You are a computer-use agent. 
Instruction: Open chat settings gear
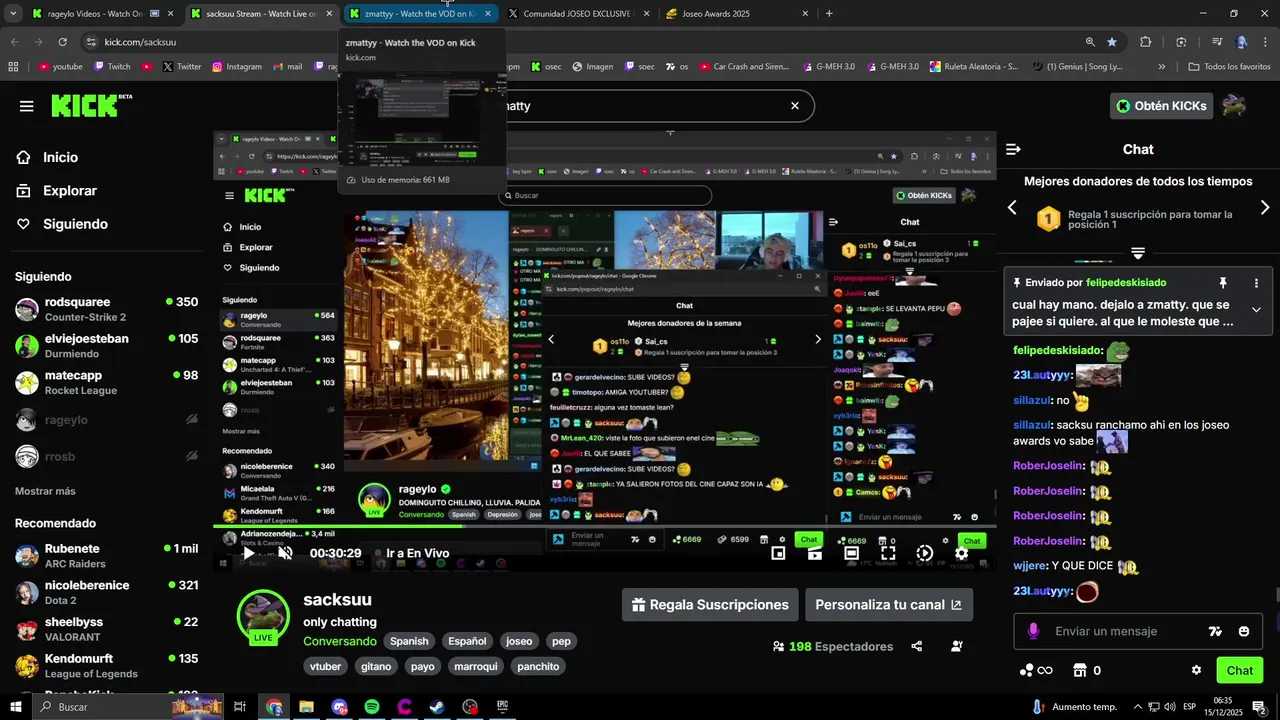(1196, 670)
